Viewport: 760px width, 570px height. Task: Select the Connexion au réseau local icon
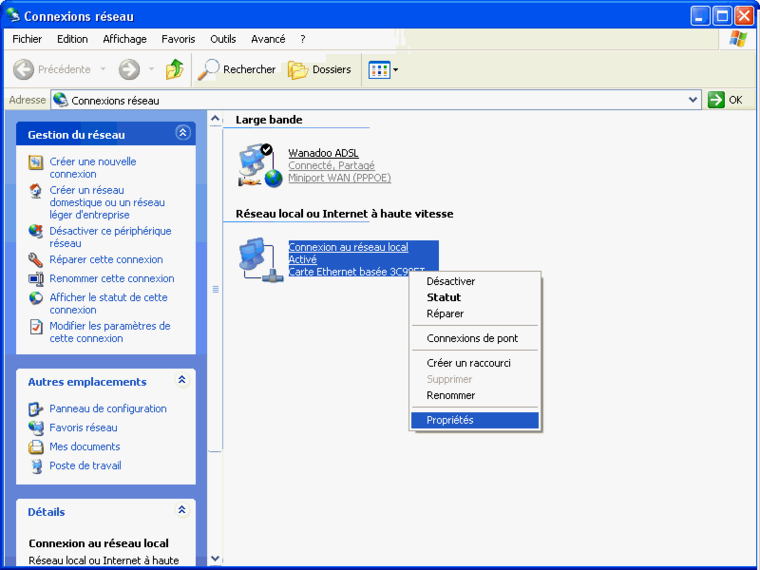(260, 260)
